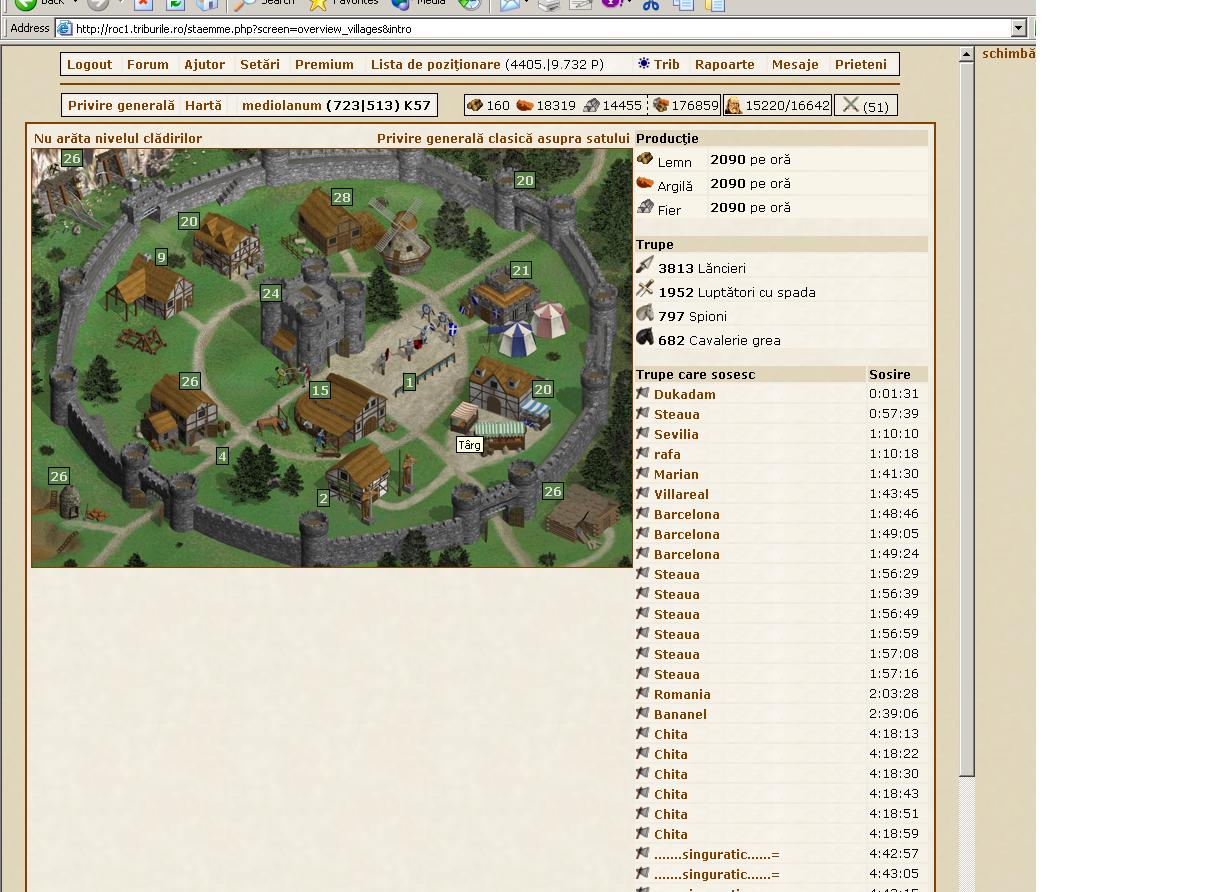Screen dimensions: 1209x892
Task: Click the Lăncieri spear unit icon
Action: 645,266
